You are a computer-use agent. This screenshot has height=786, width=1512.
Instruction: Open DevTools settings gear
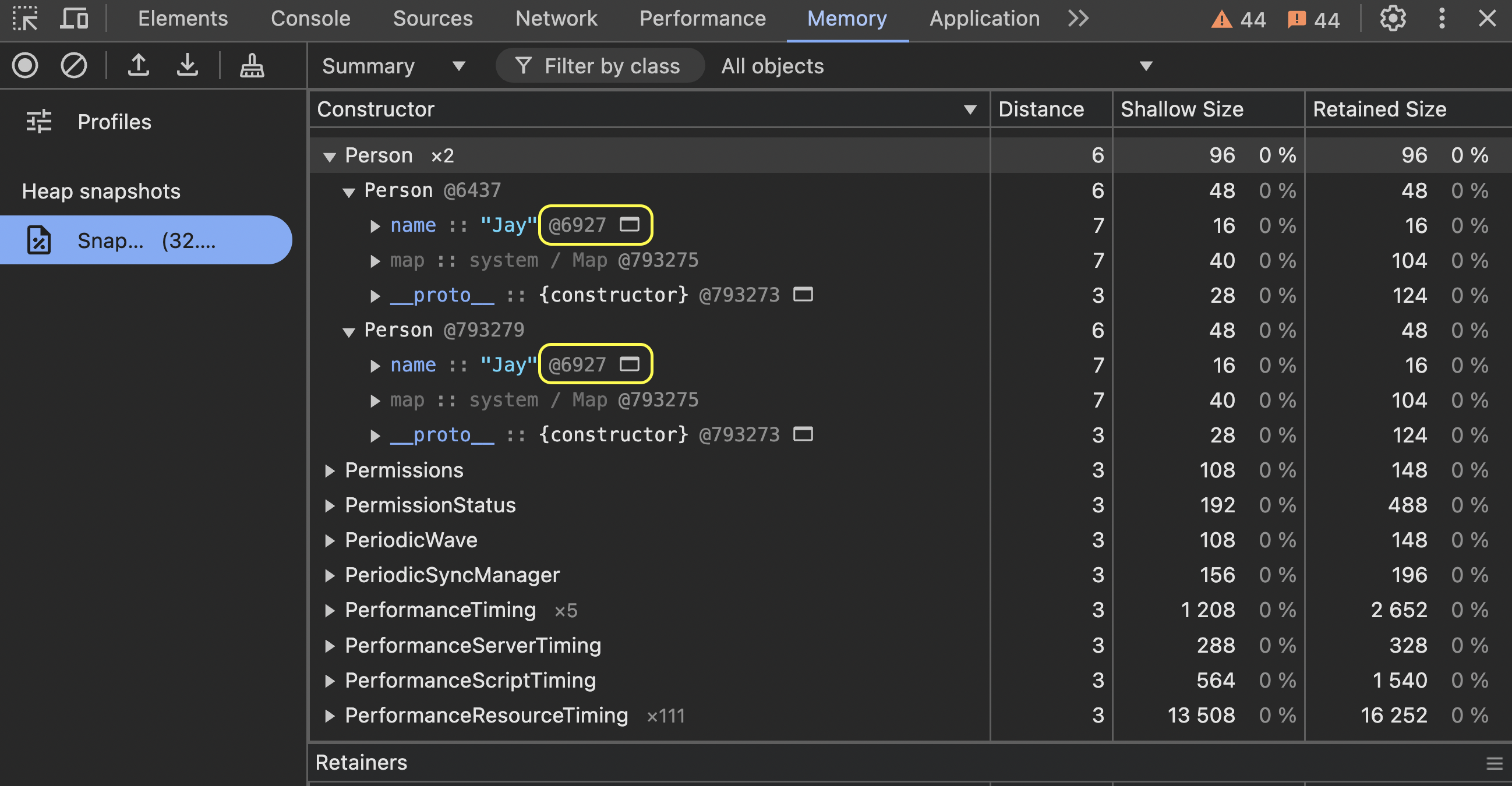(x=1392, y=18)
